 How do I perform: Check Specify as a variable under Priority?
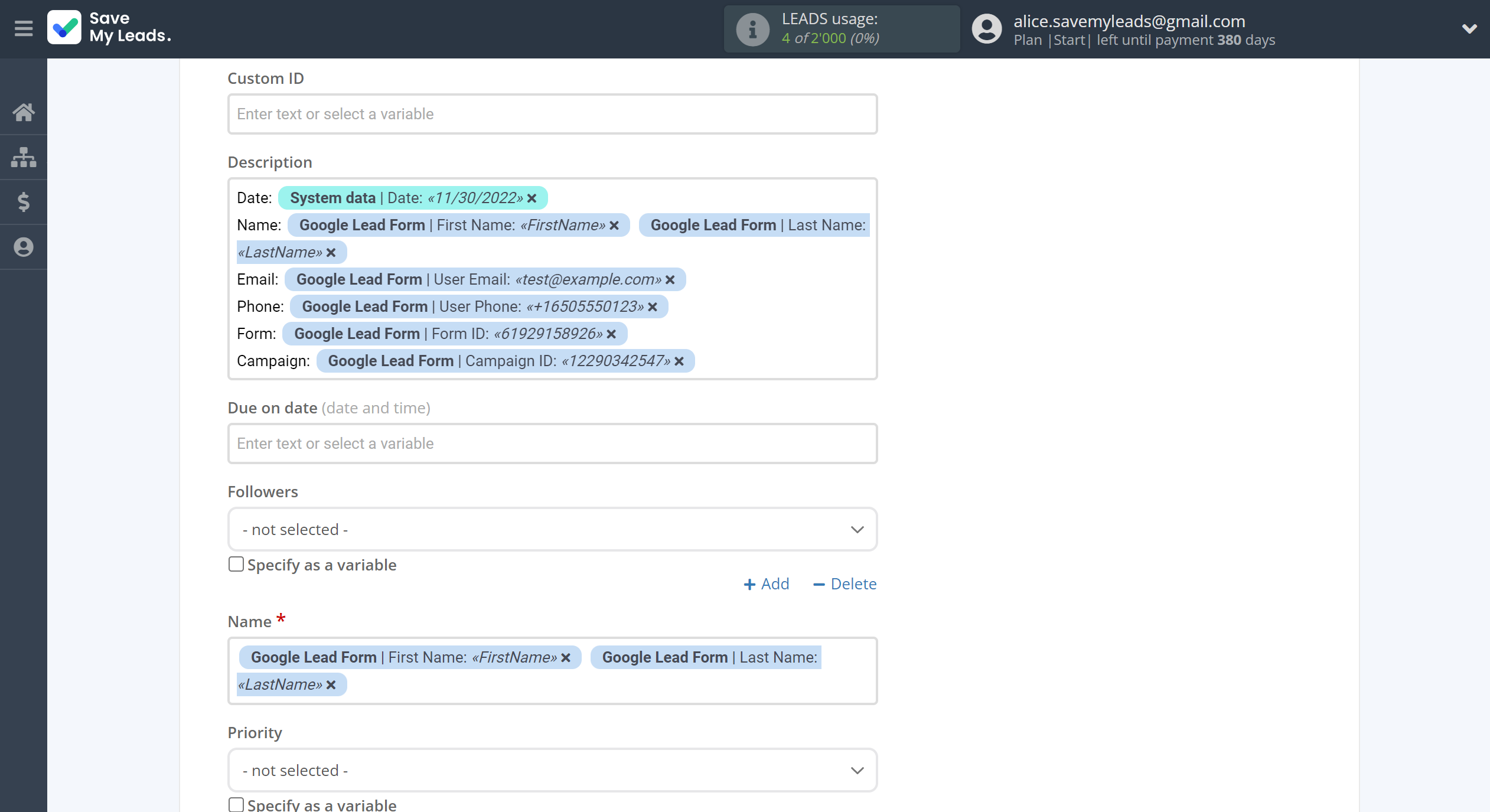tap(236, 805)
